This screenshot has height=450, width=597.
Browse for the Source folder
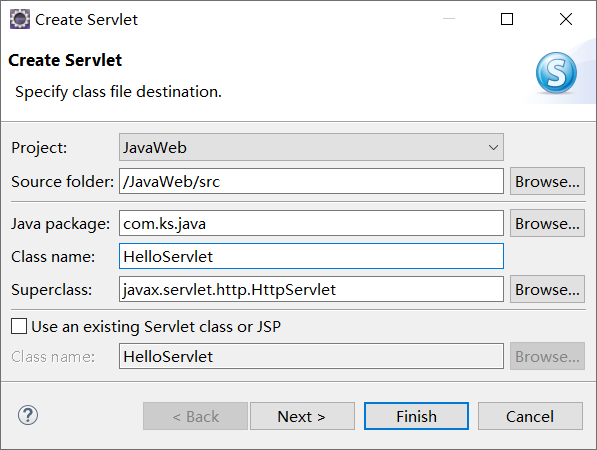(x=547, y=181)
